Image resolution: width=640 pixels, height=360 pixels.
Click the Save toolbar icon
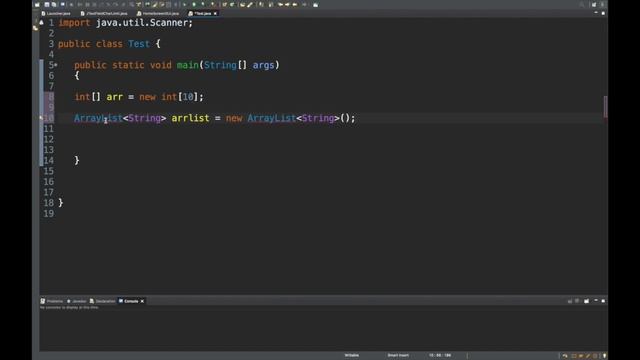pyautogui.click(x=47, y=4)
